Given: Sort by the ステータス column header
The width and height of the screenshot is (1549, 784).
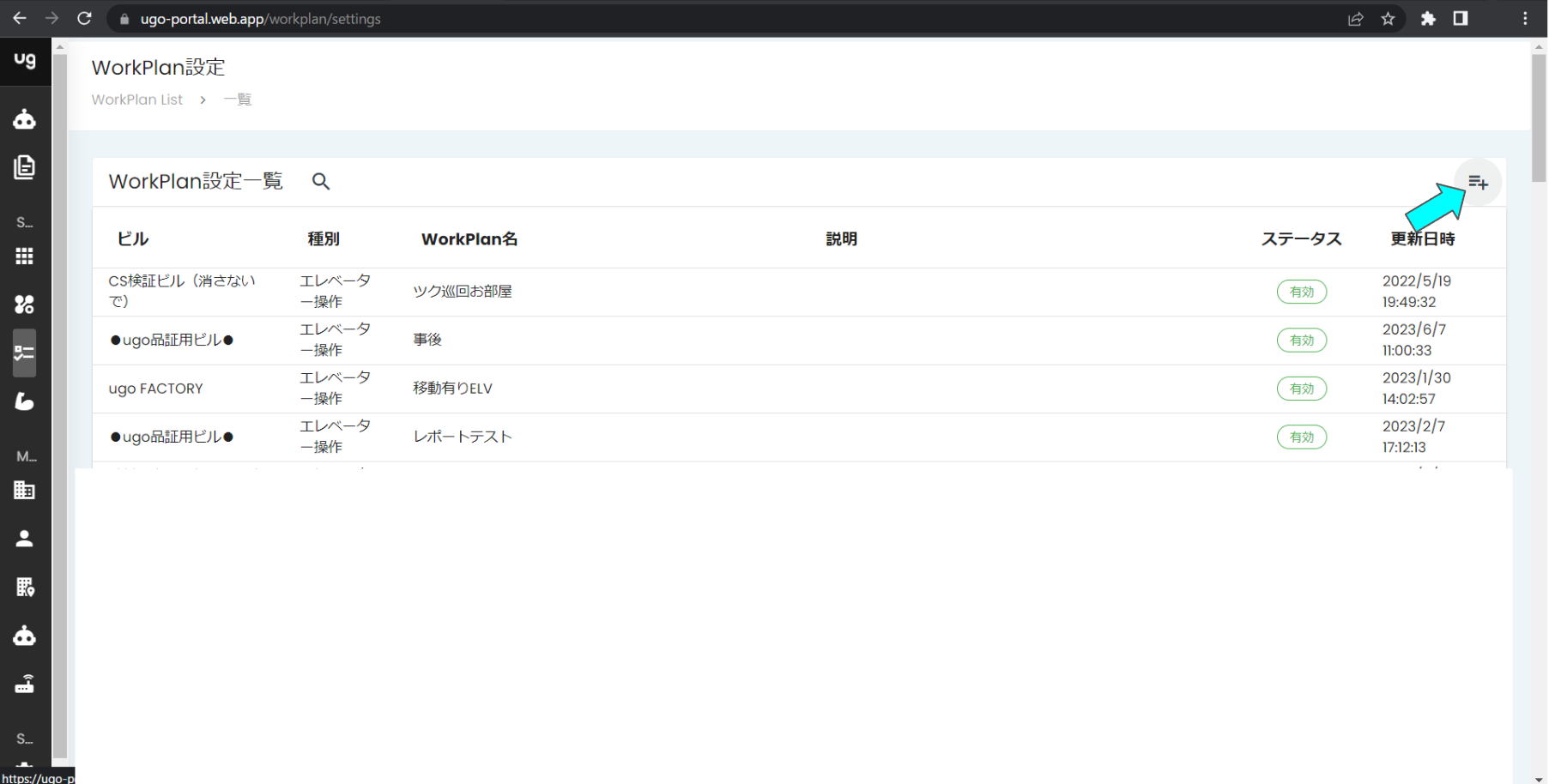Looking at the screenshot, I should (1301, 239).
